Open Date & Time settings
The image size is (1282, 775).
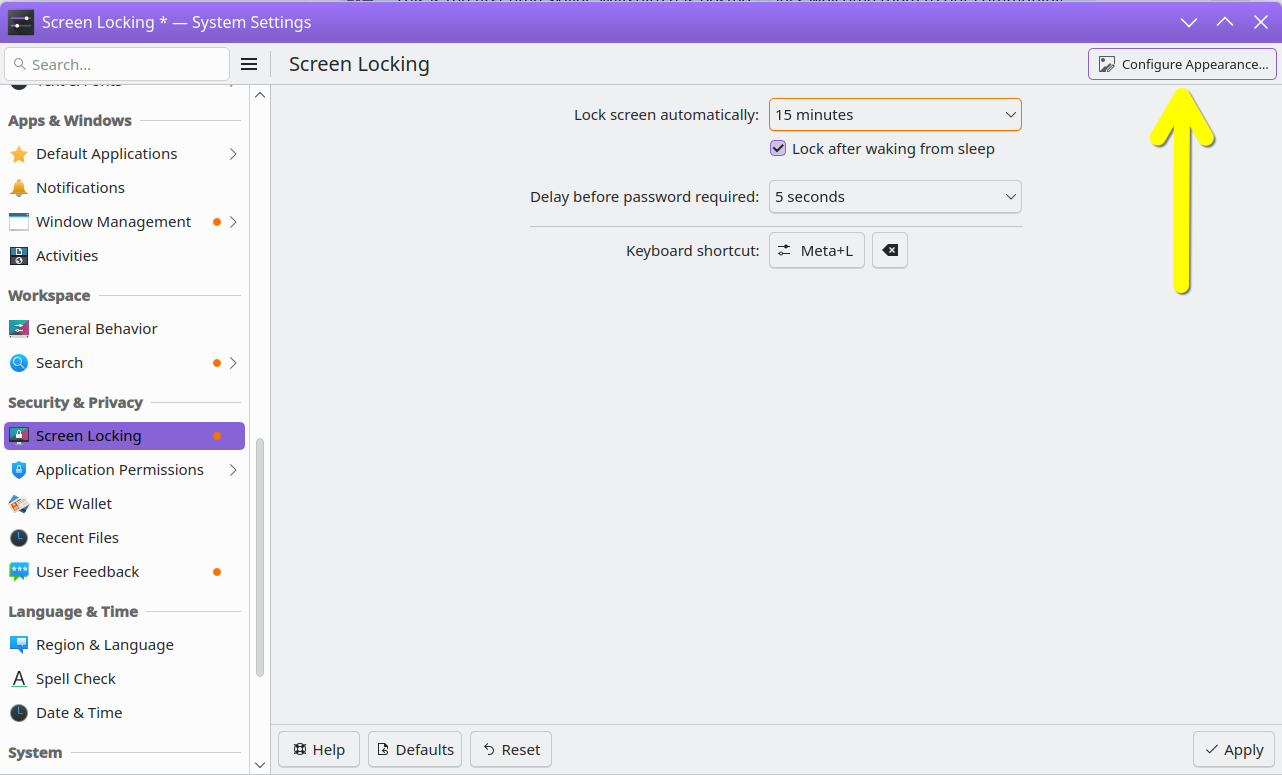(x=124, y=713)
